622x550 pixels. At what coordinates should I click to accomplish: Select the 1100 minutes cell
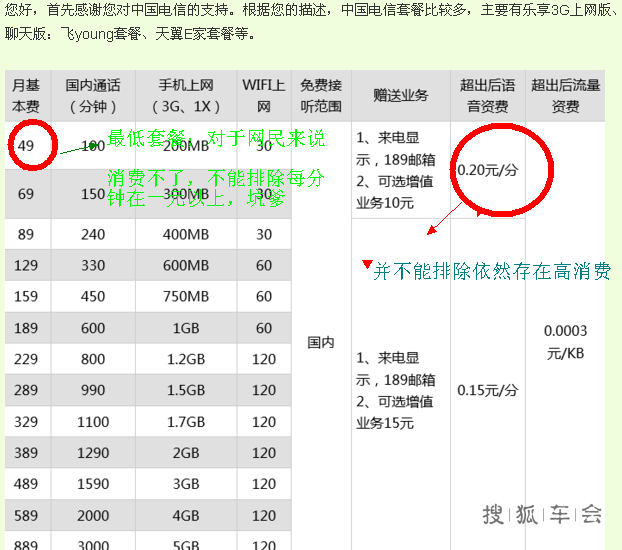[x=93, y=421]
